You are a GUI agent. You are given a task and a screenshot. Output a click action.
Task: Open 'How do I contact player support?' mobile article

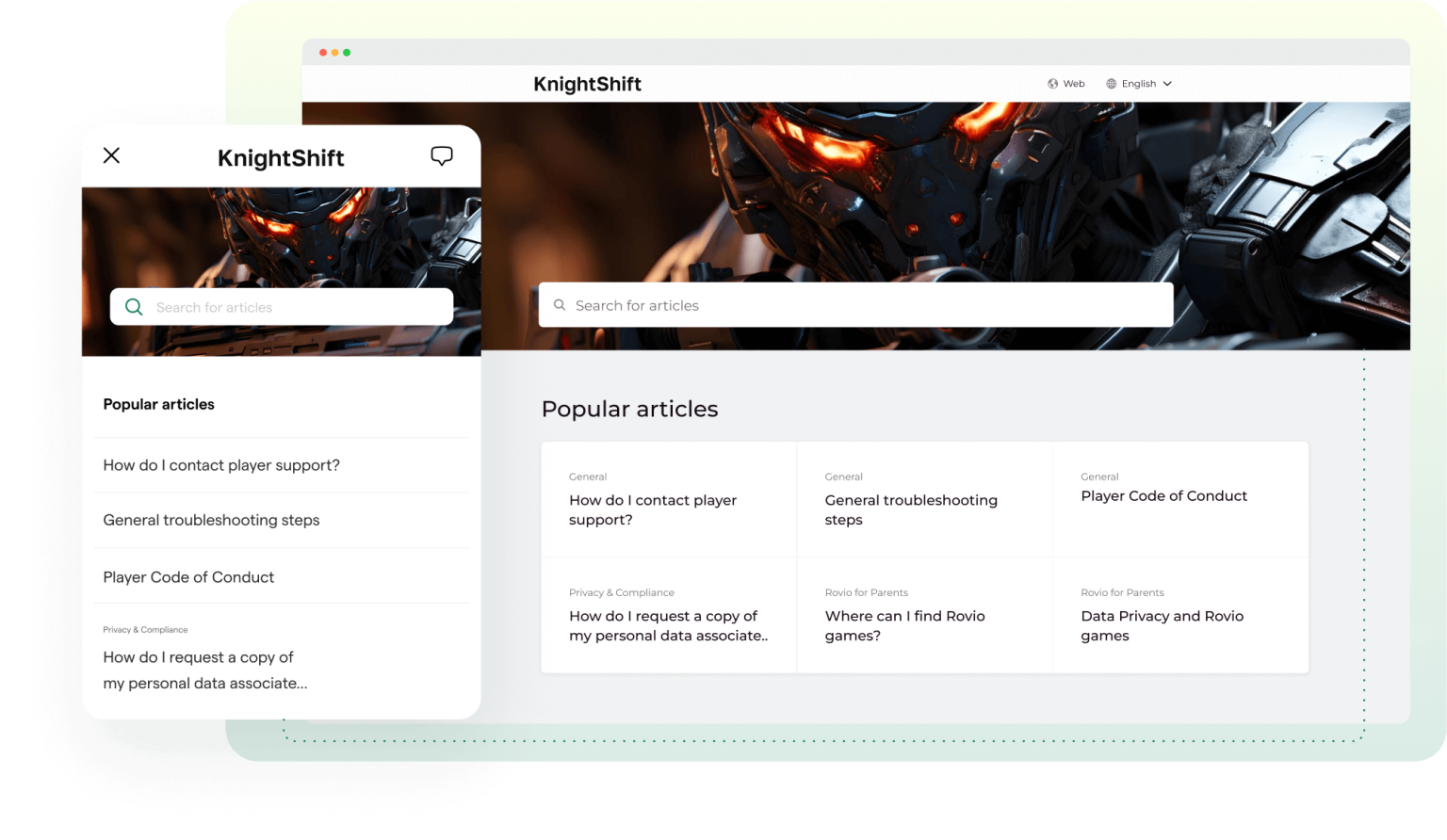[221, 465]
